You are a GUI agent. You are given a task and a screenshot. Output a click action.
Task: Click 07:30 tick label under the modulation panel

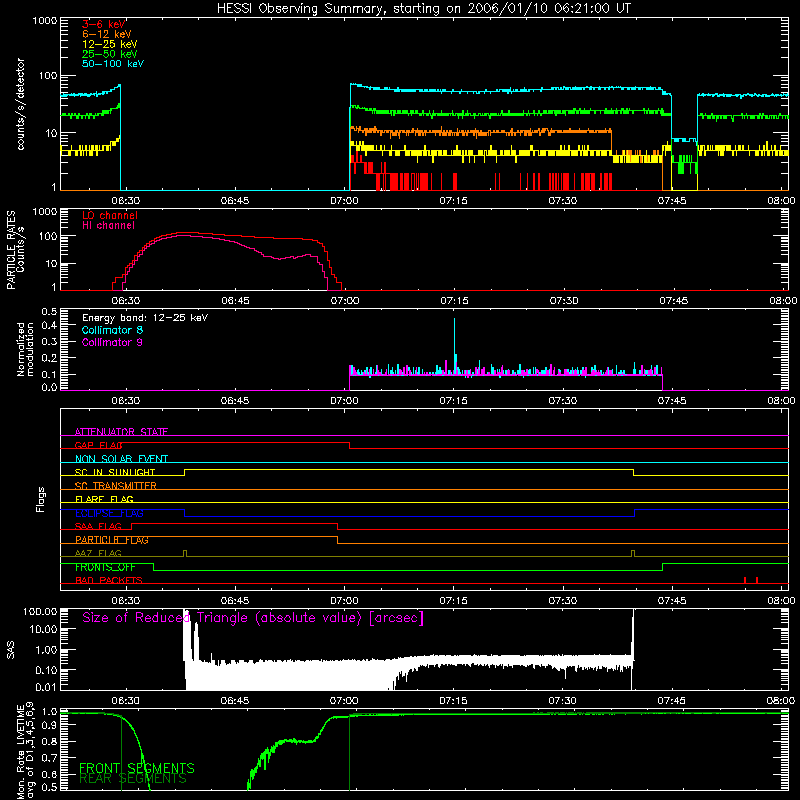563,401
